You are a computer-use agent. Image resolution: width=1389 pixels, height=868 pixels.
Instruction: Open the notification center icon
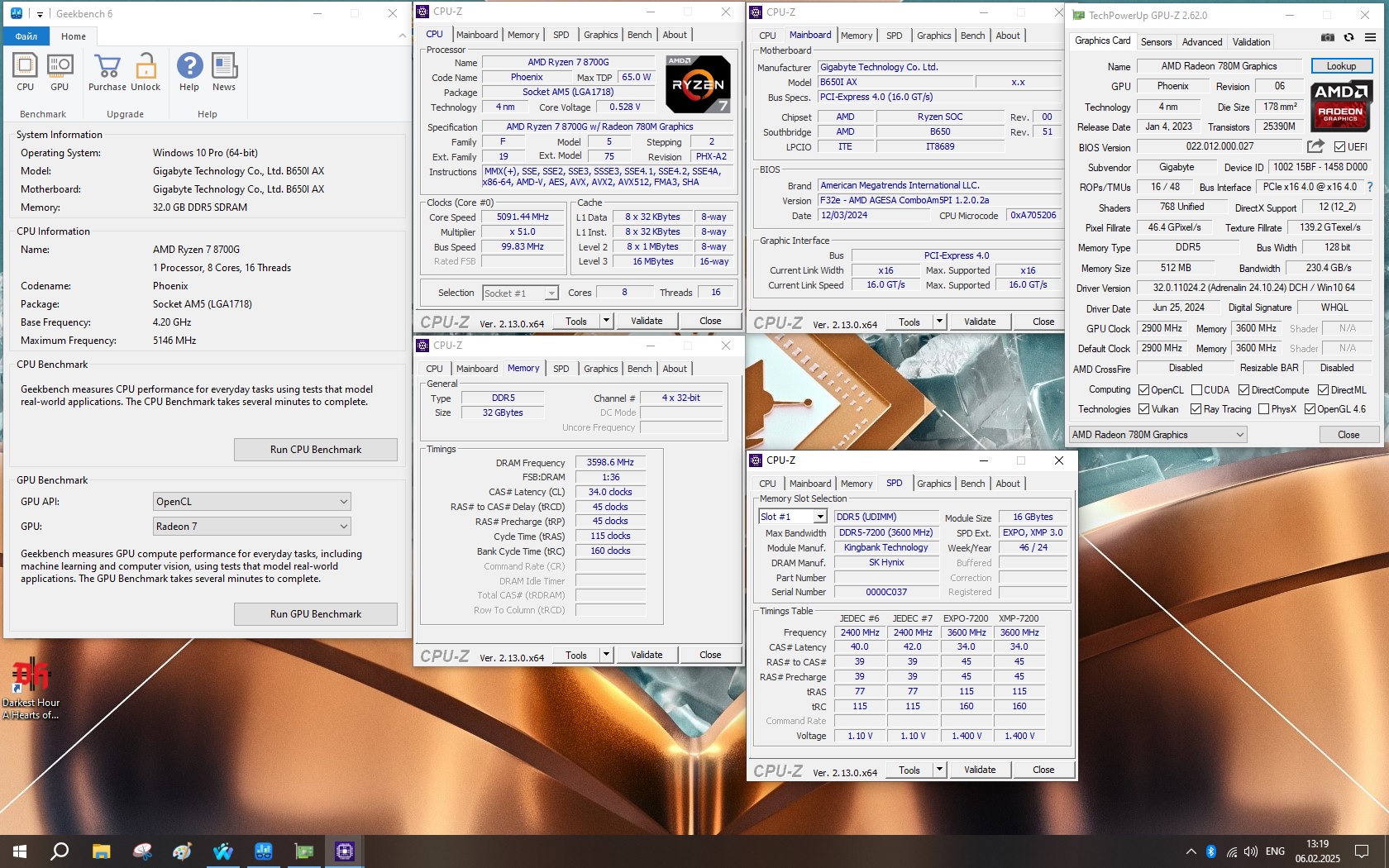1362,851
